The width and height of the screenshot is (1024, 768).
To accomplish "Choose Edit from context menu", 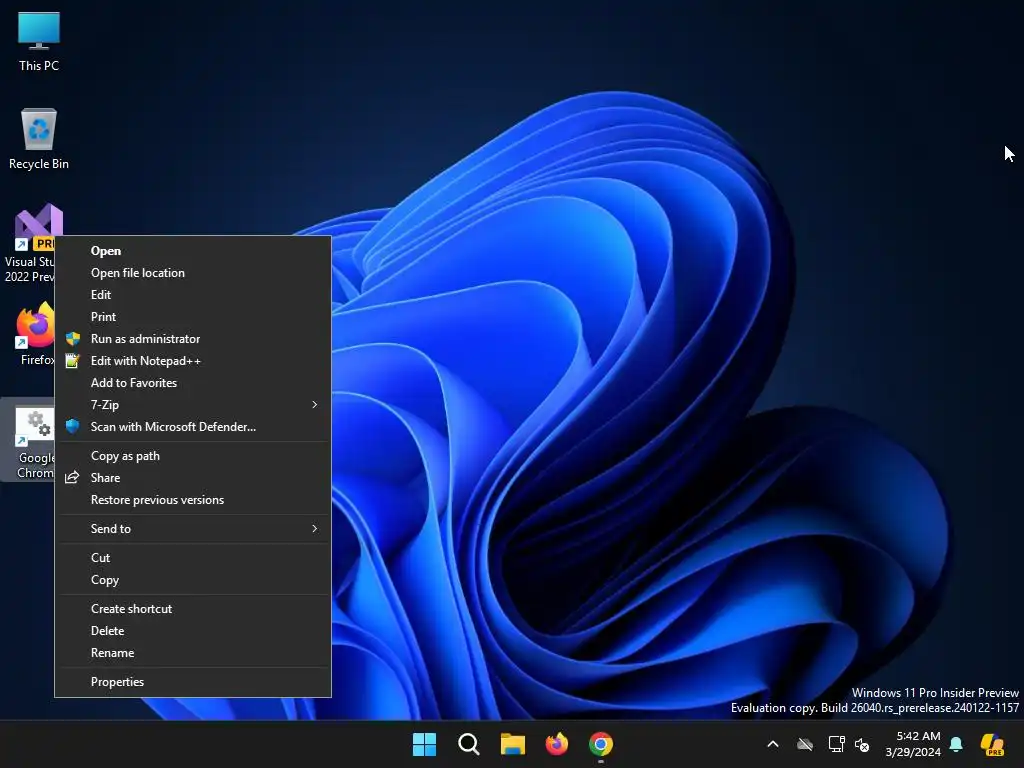I will pyautogui.click(x=193, y=295).
